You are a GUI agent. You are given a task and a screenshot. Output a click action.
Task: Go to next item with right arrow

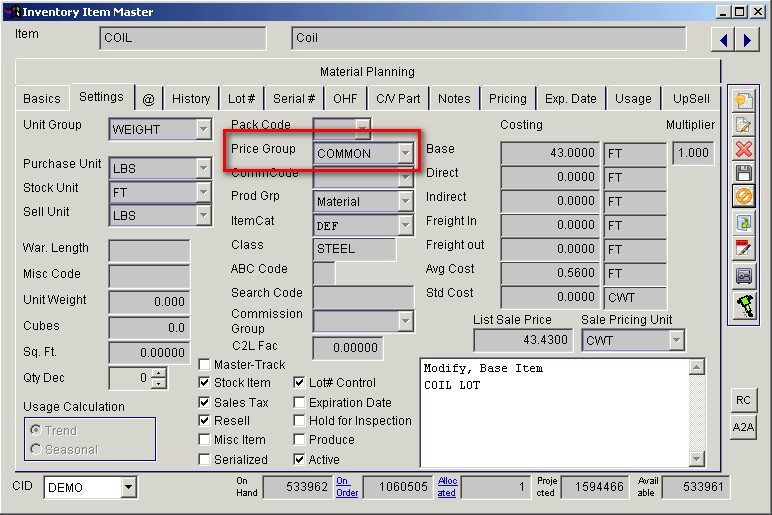point(746,39)
